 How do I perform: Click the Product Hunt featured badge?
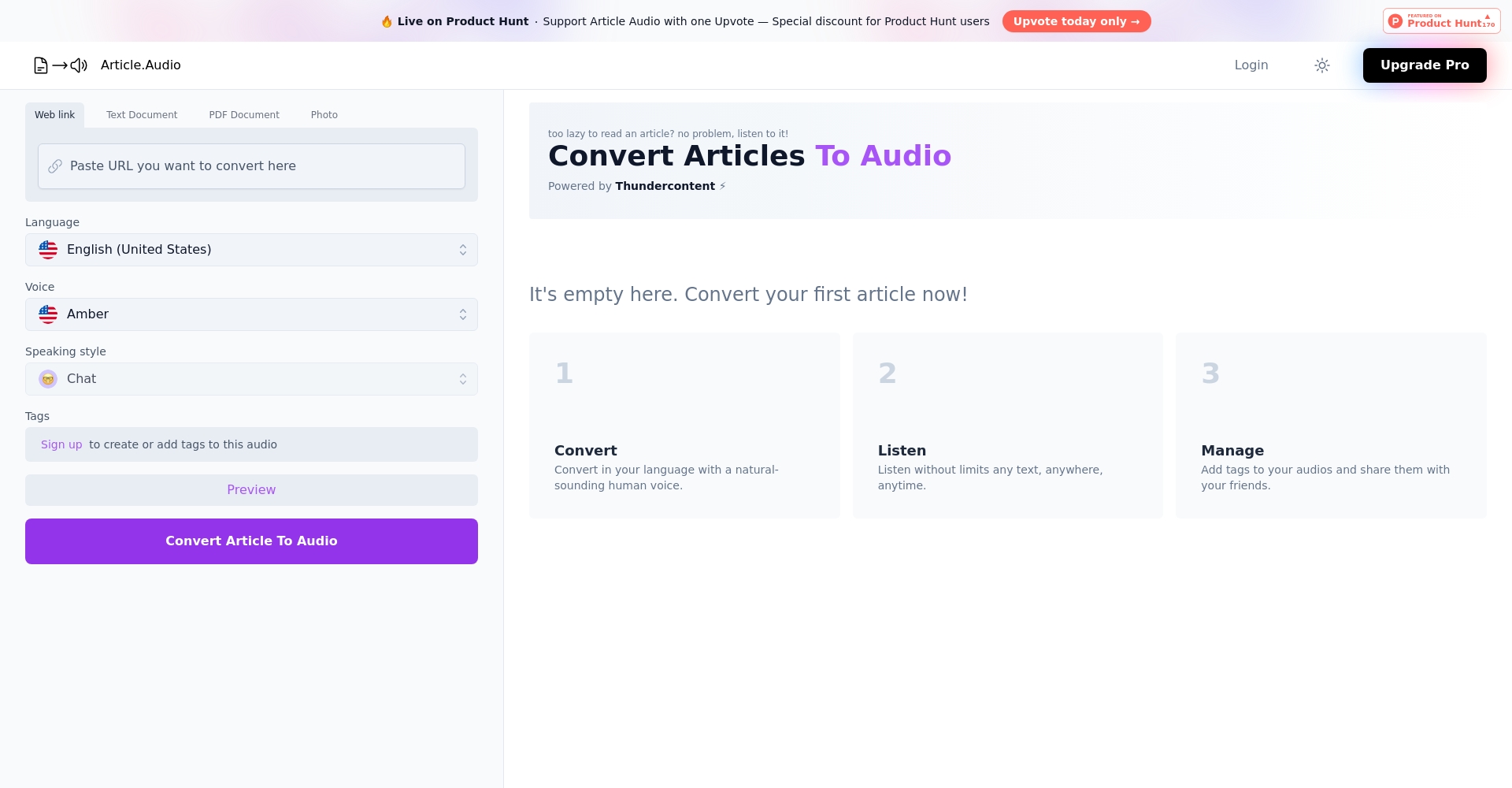coord(1440,20)
